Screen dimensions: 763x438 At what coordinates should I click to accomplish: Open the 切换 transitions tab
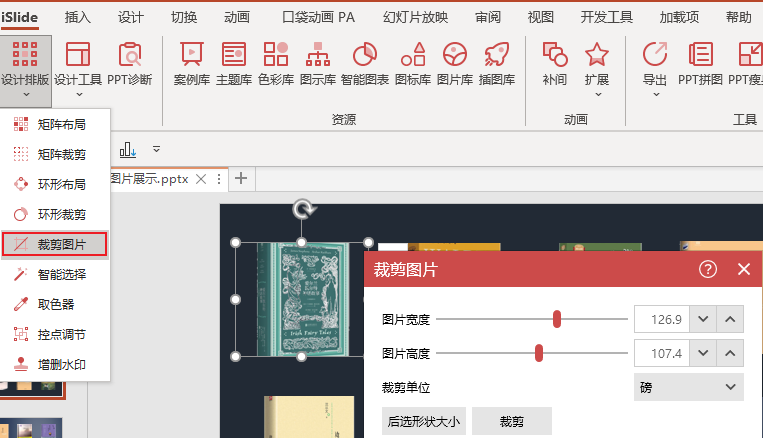coord(184,18)
